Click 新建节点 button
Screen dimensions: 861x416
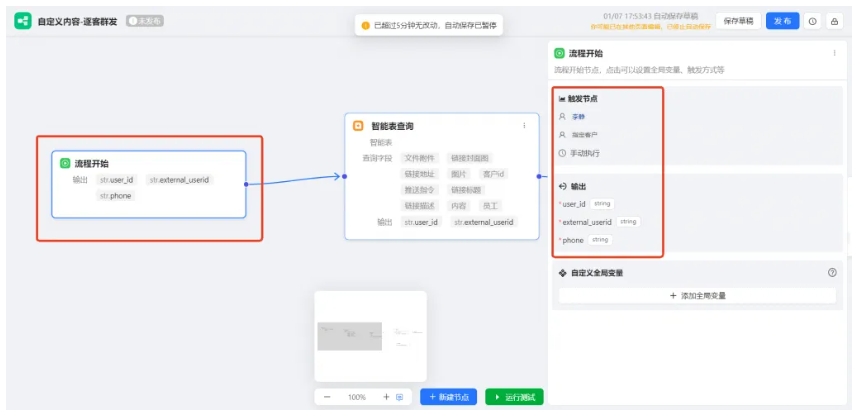pos(449,397)
